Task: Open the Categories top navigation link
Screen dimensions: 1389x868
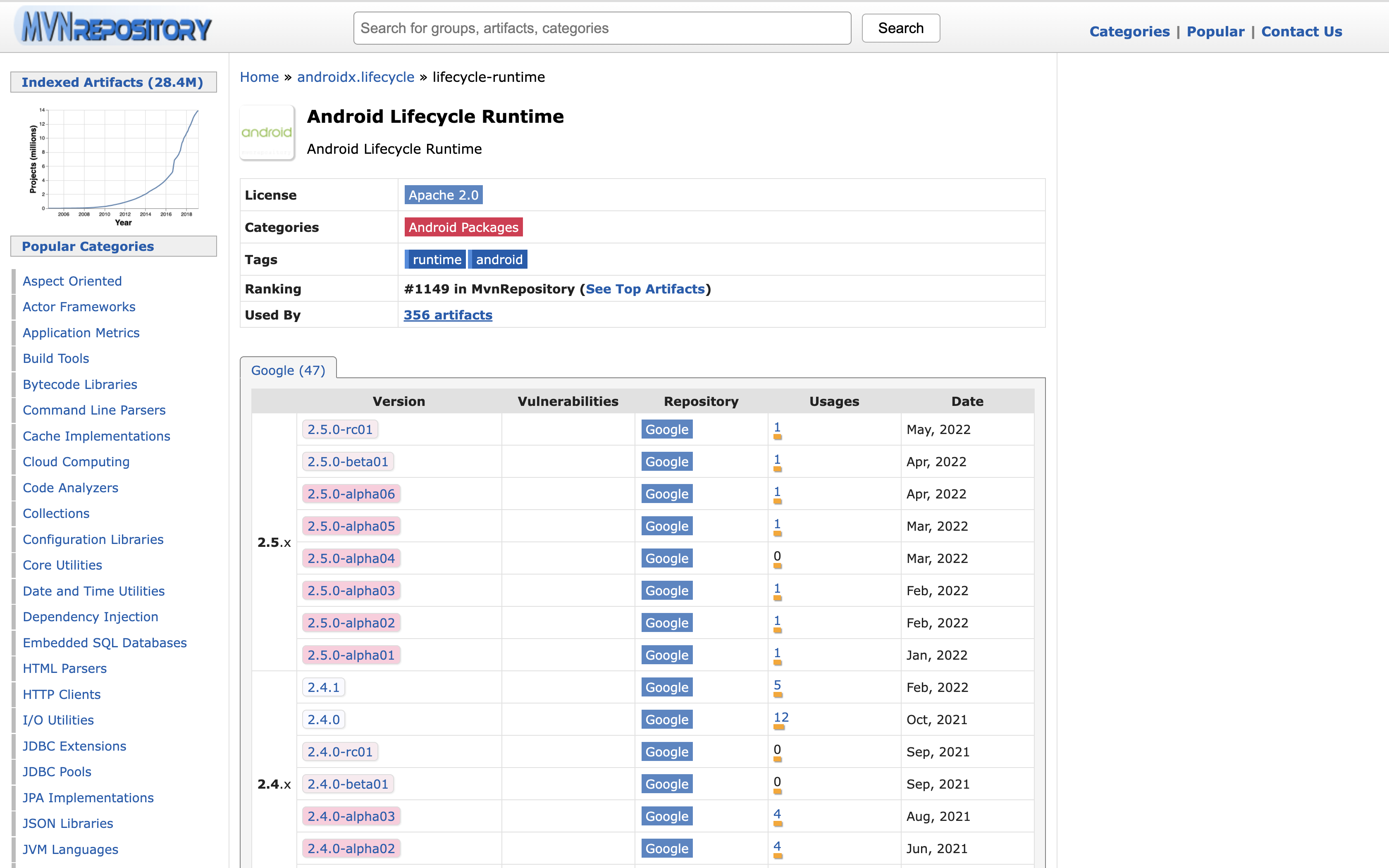Action: [x=1129, y=31]
